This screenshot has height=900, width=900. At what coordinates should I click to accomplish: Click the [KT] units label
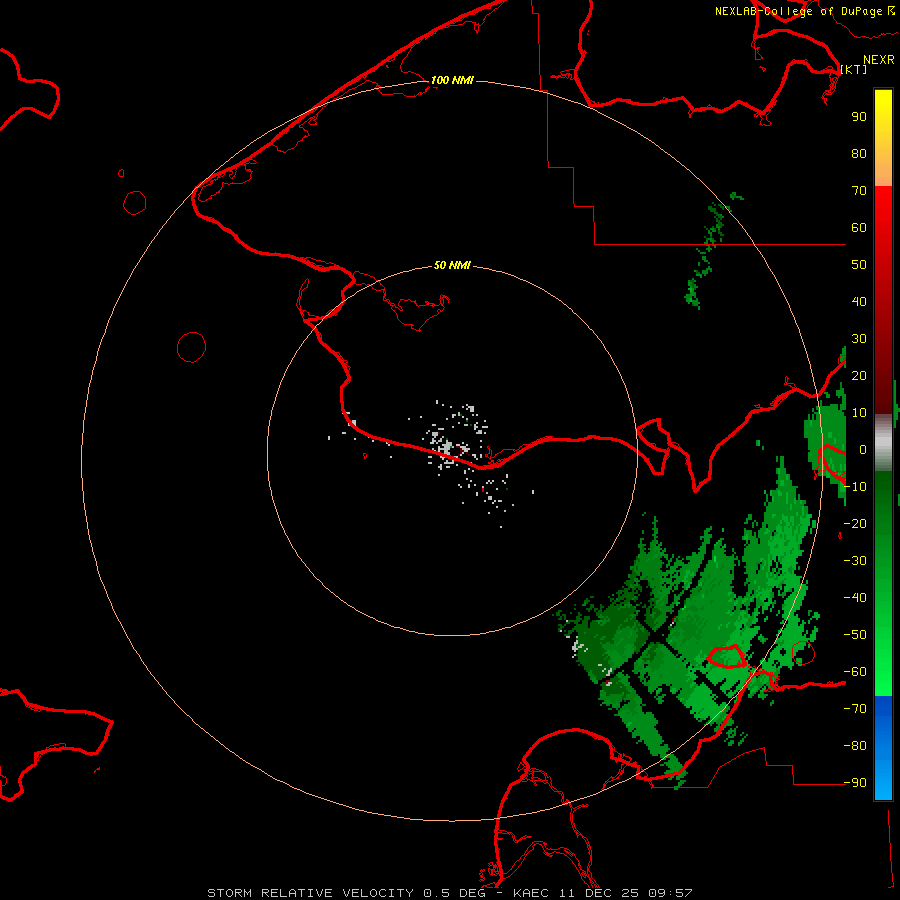click(x=854, y=69)
